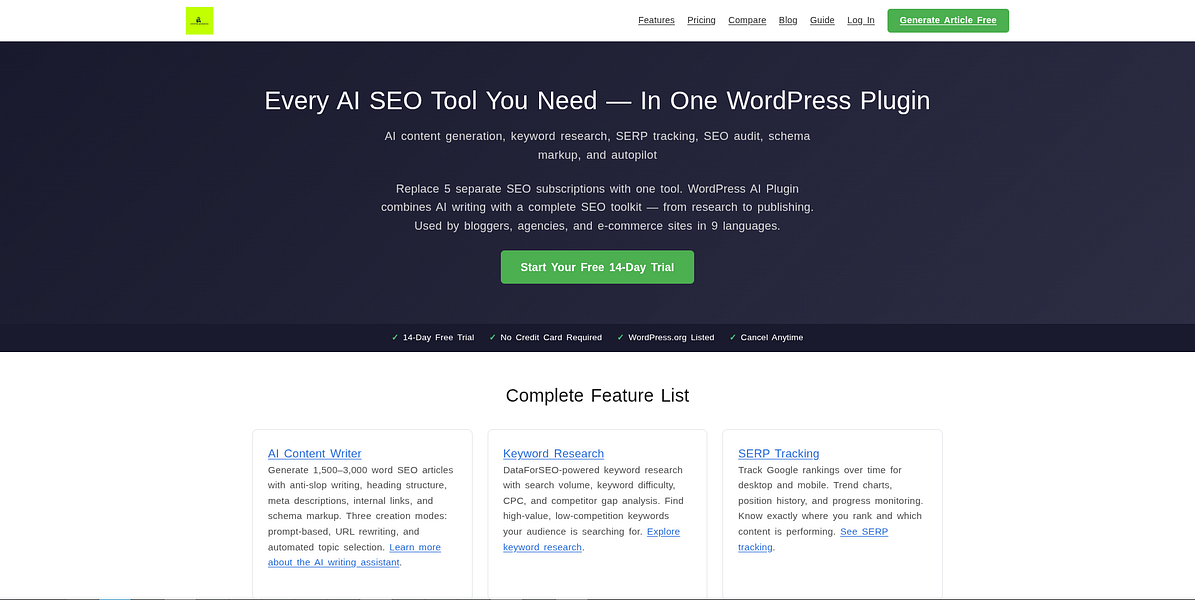The width and height of the screenshot is (1195, 600).
Task: Click the main headline Every AI SEO Tool
Action: point(598,101)
